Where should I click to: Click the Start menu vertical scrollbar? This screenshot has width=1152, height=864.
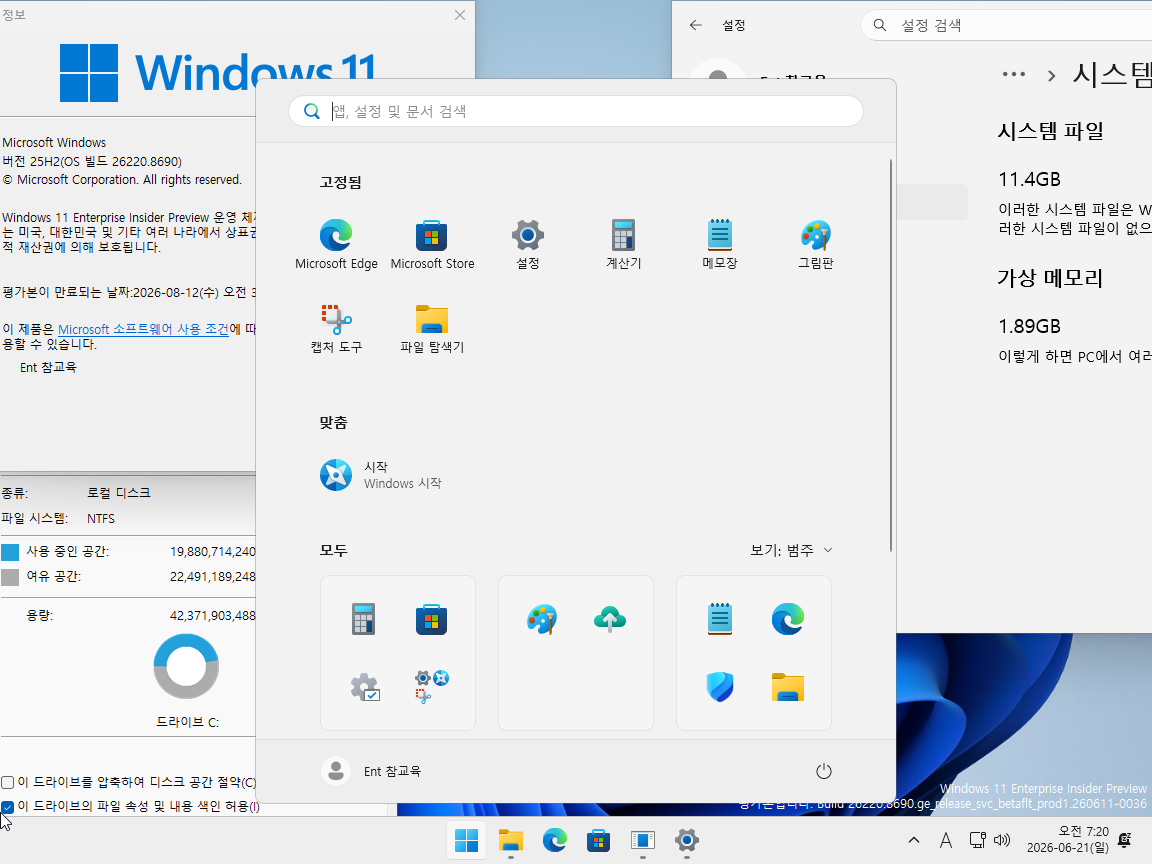(x=890, y=355)
